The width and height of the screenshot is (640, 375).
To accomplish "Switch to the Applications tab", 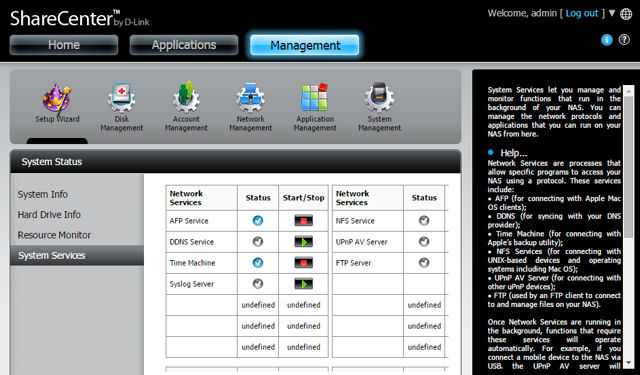I will 184,45.
